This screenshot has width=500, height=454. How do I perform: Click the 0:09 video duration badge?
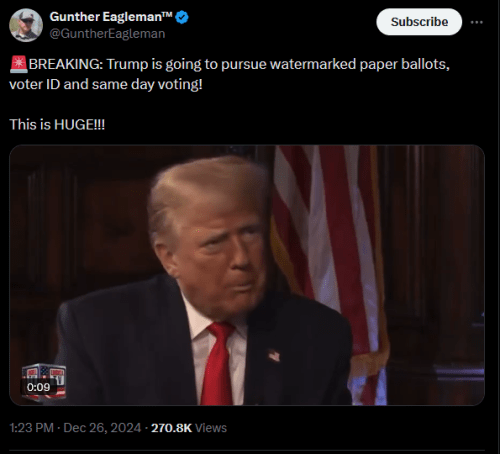[x=38, y=387]
